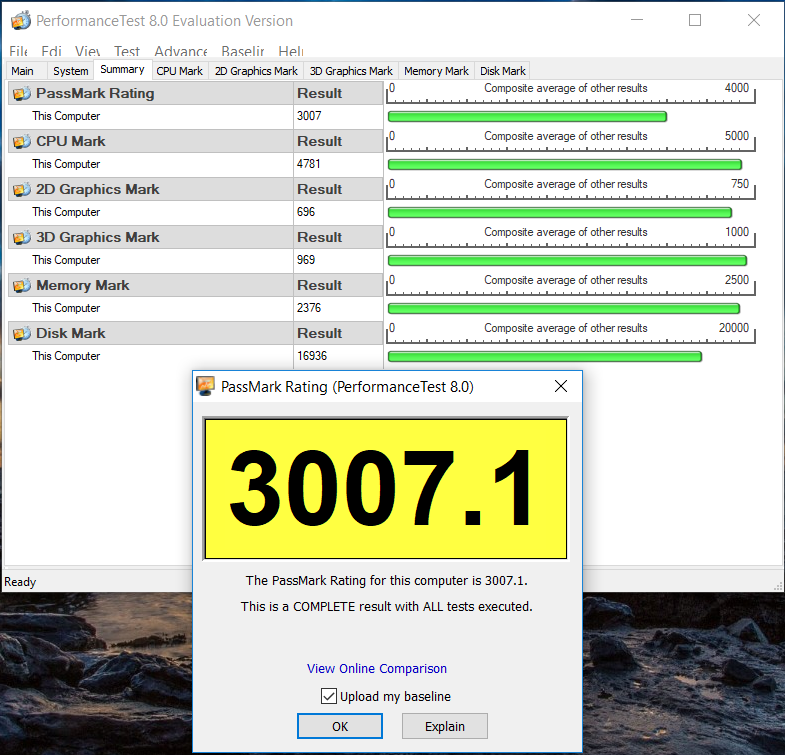Minimize the PerformanceTest window
The height and width of the screenshot is (755, 785).
click(637, 20)
